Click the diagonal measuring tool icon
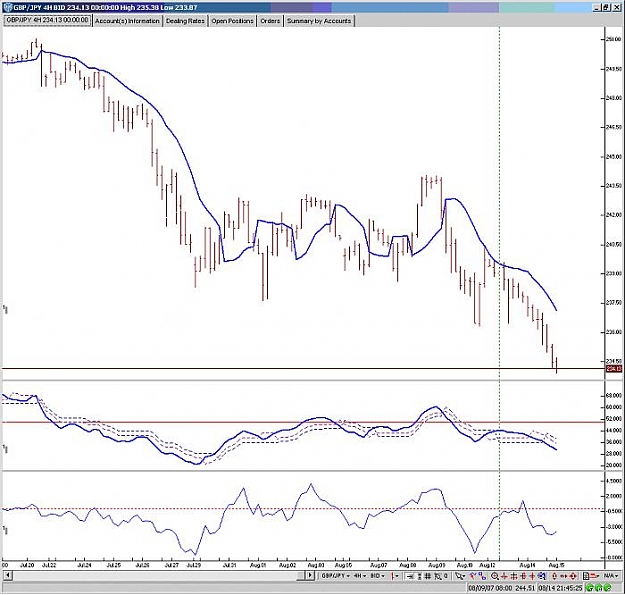 pos(438,576)
